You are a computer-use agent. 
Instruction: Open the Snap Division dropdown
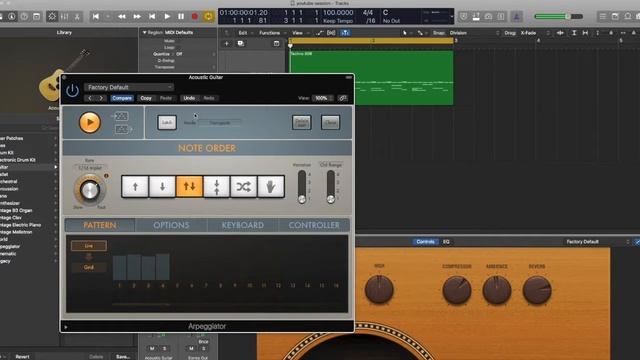(x=474, y=33)
